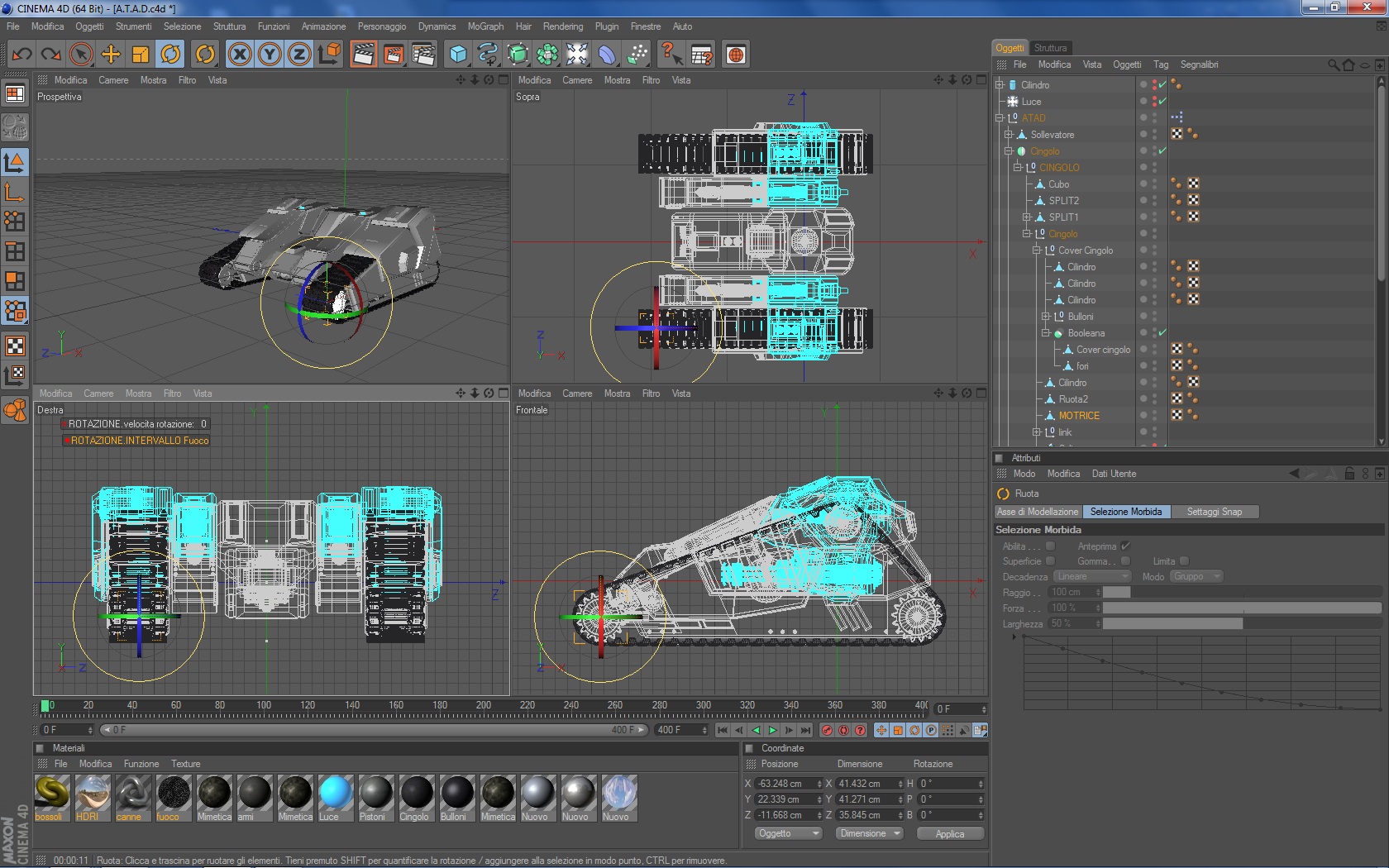Select the Move tool icon
This screenshot has width=1389, height=868.
111,55
